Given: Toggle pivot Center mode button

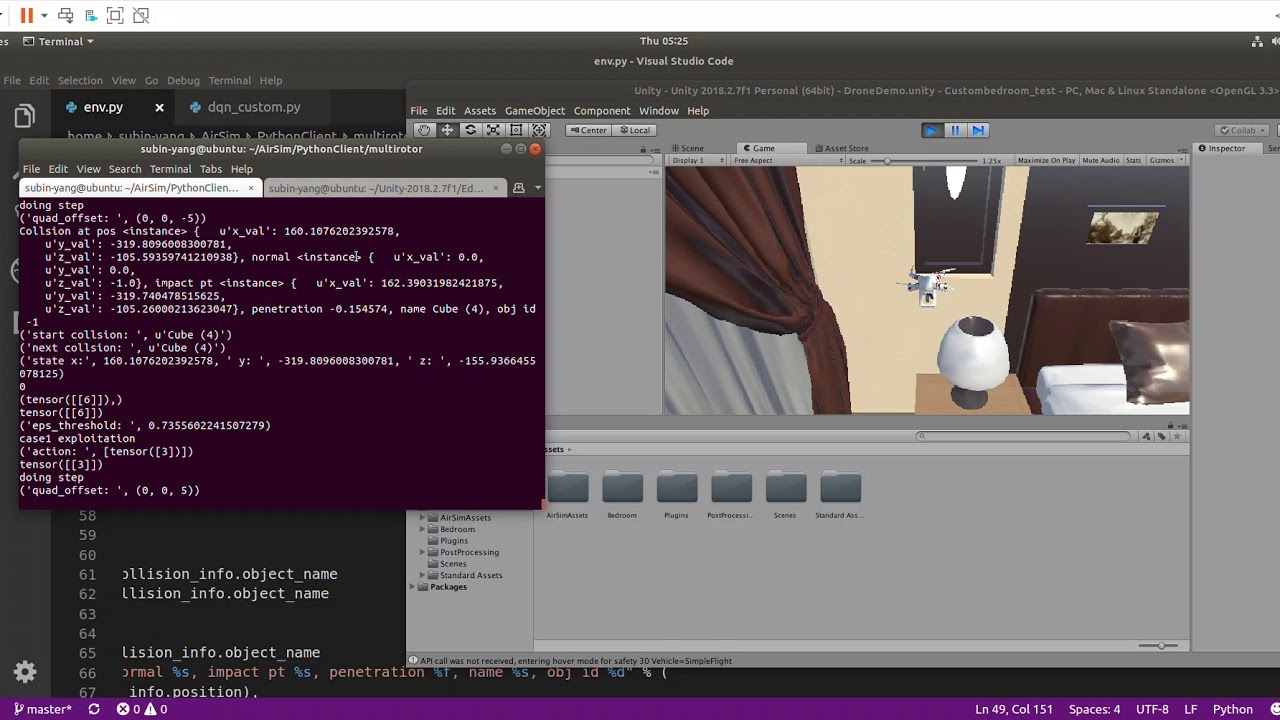Looking at the screenshot, I should (588, 130).
